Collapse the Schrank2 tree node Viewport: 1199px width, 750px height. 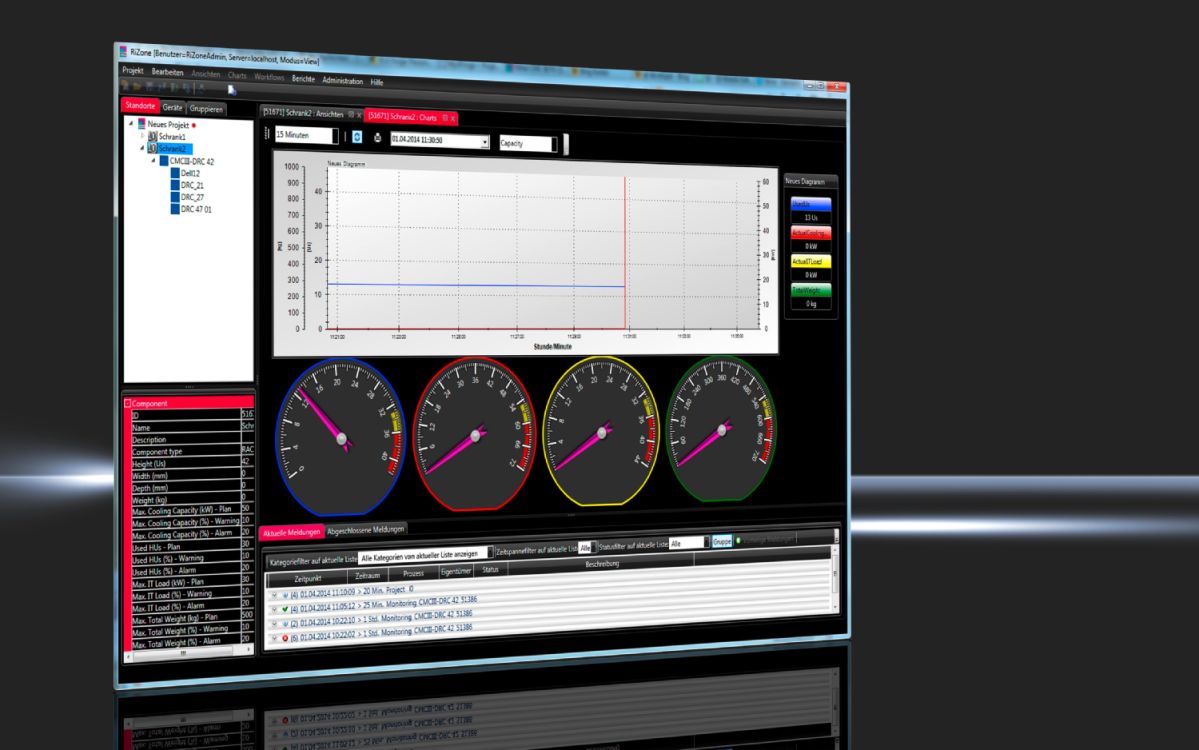(x=142, y=148)
